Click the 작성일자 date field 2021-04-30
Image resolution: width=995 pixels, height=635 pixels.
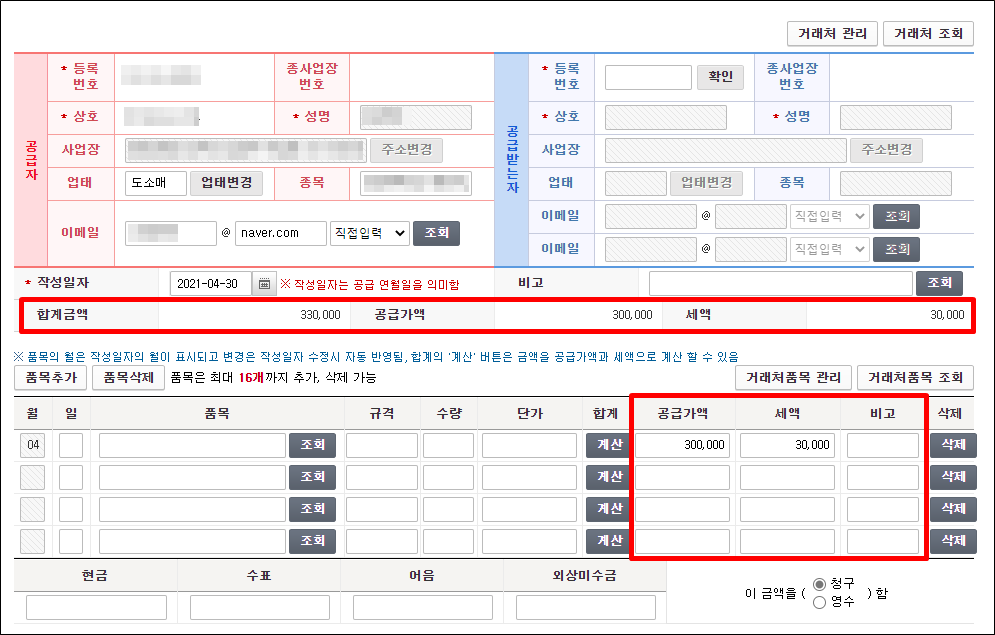pos(211,284)
